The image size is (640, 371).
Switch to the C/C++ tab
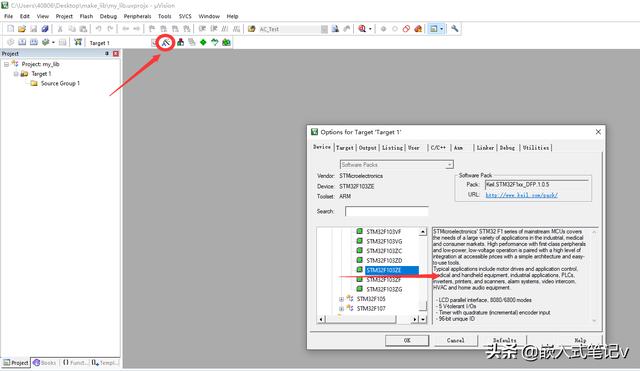point(438,148)
